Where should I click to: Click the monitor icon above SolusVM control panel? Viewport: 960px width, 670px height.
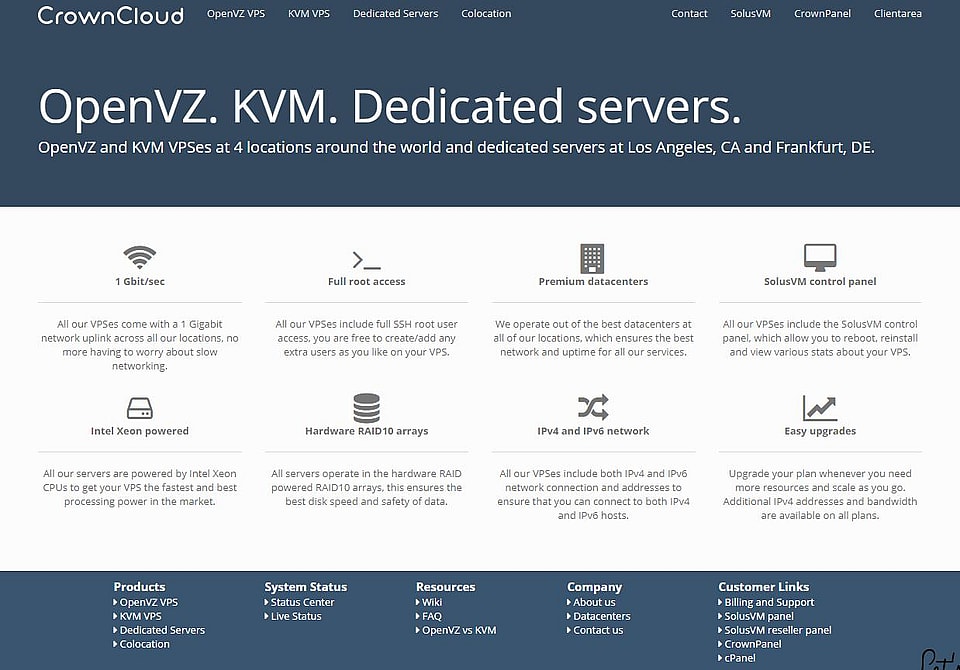(820, 258)
